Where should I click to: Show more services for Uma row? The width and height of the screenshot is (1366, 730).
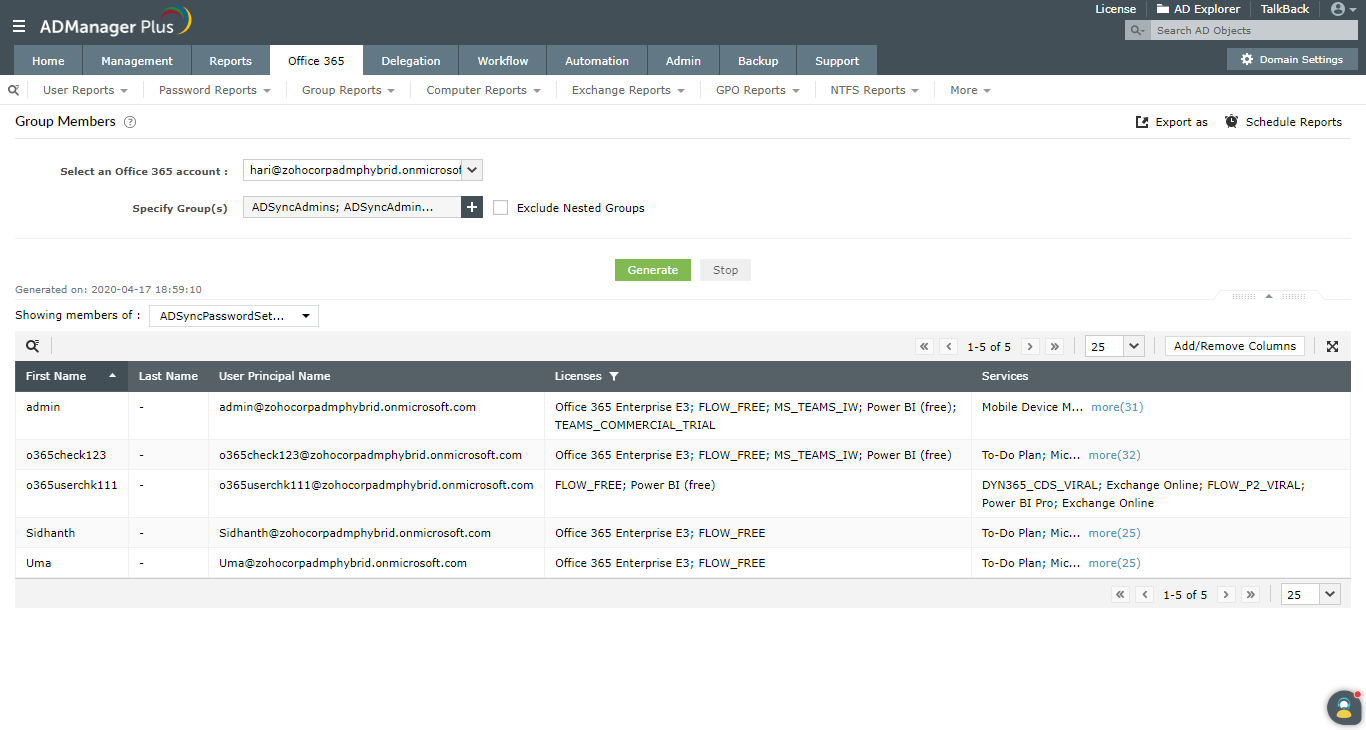pos(1114,563)
